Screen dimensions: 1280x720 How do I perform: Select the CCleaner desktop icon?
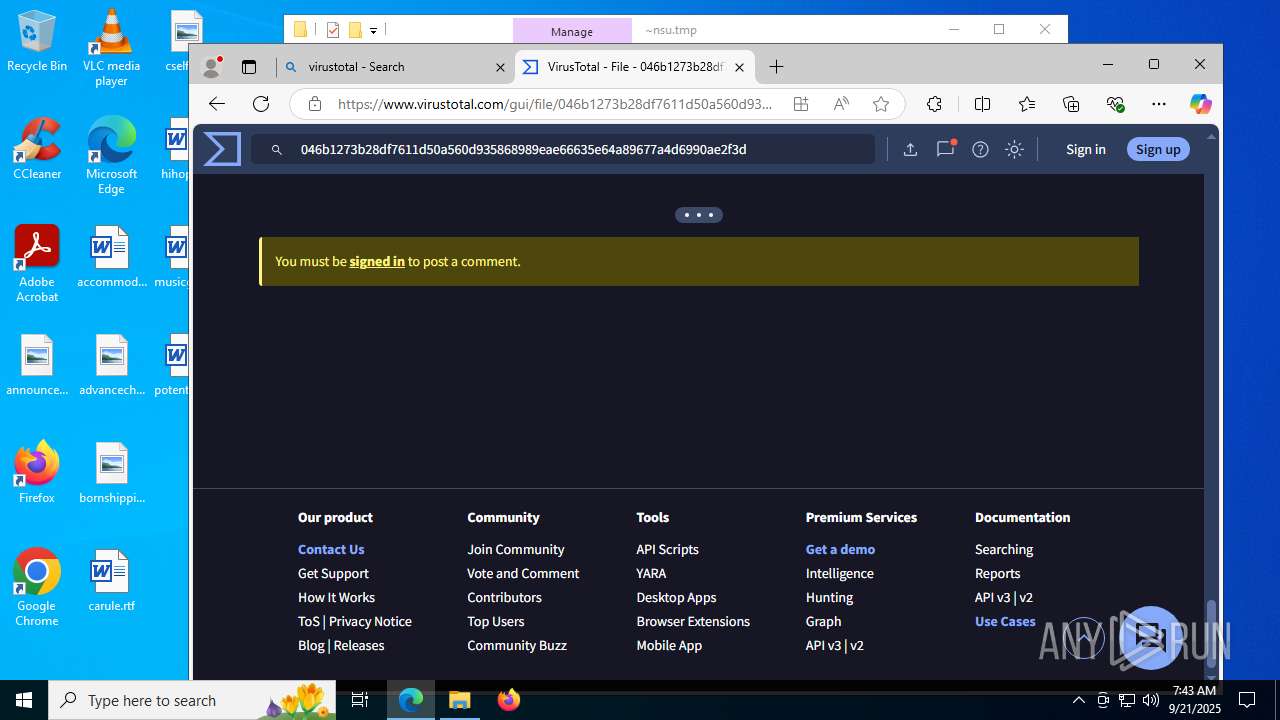pos(37,149)
